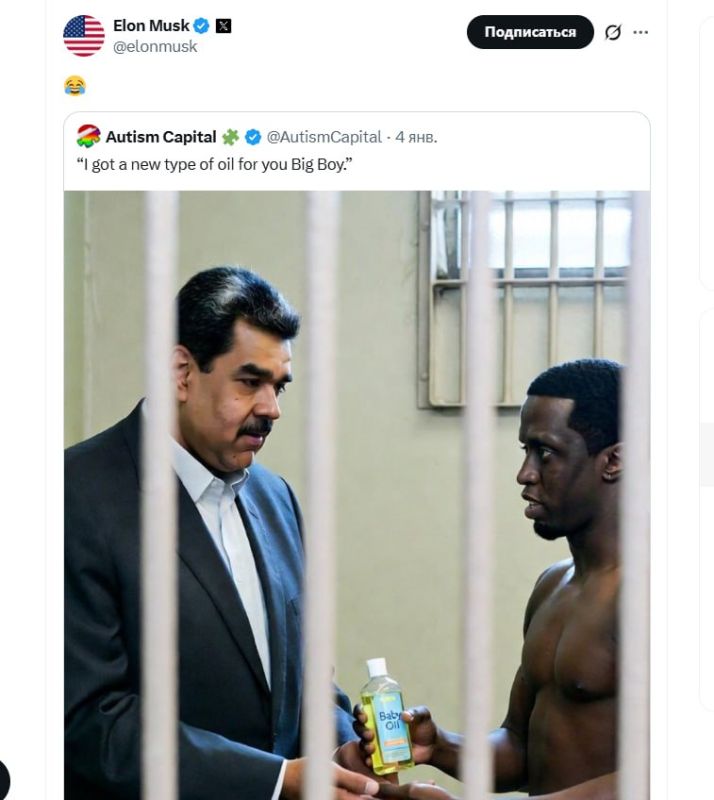Open the @elonmusk handle link
This screenshot has height=800, width=714.
pyautogui.click(x=155, y=47)
